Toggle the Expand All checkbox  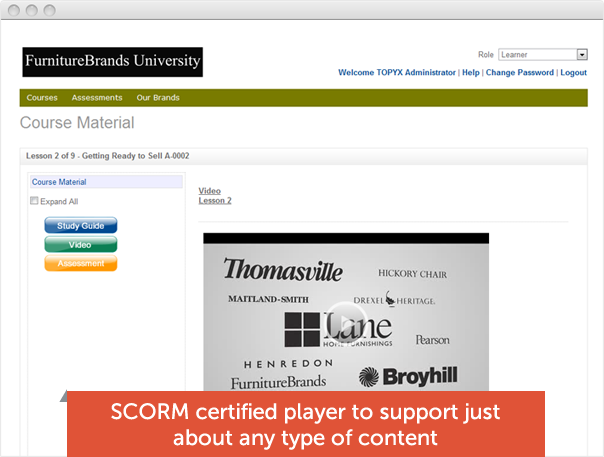click(34, 201)
